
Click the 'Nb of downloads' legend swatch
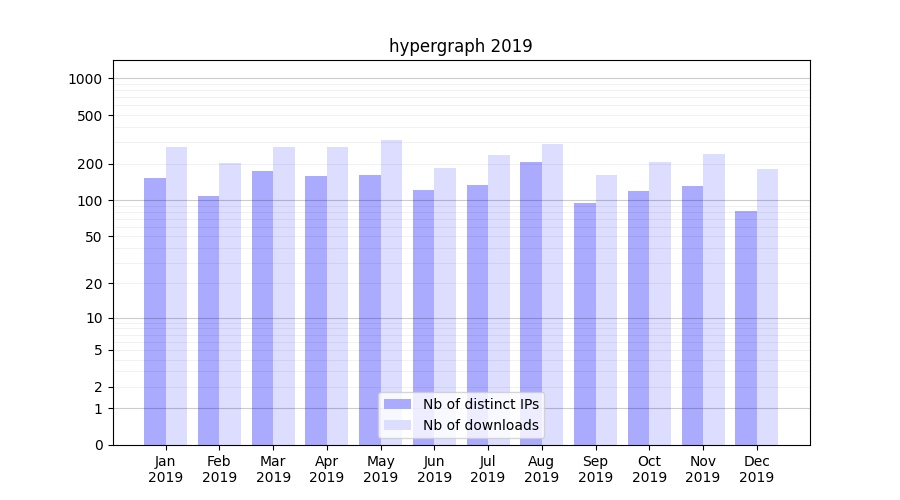click(x=397, y=425)
